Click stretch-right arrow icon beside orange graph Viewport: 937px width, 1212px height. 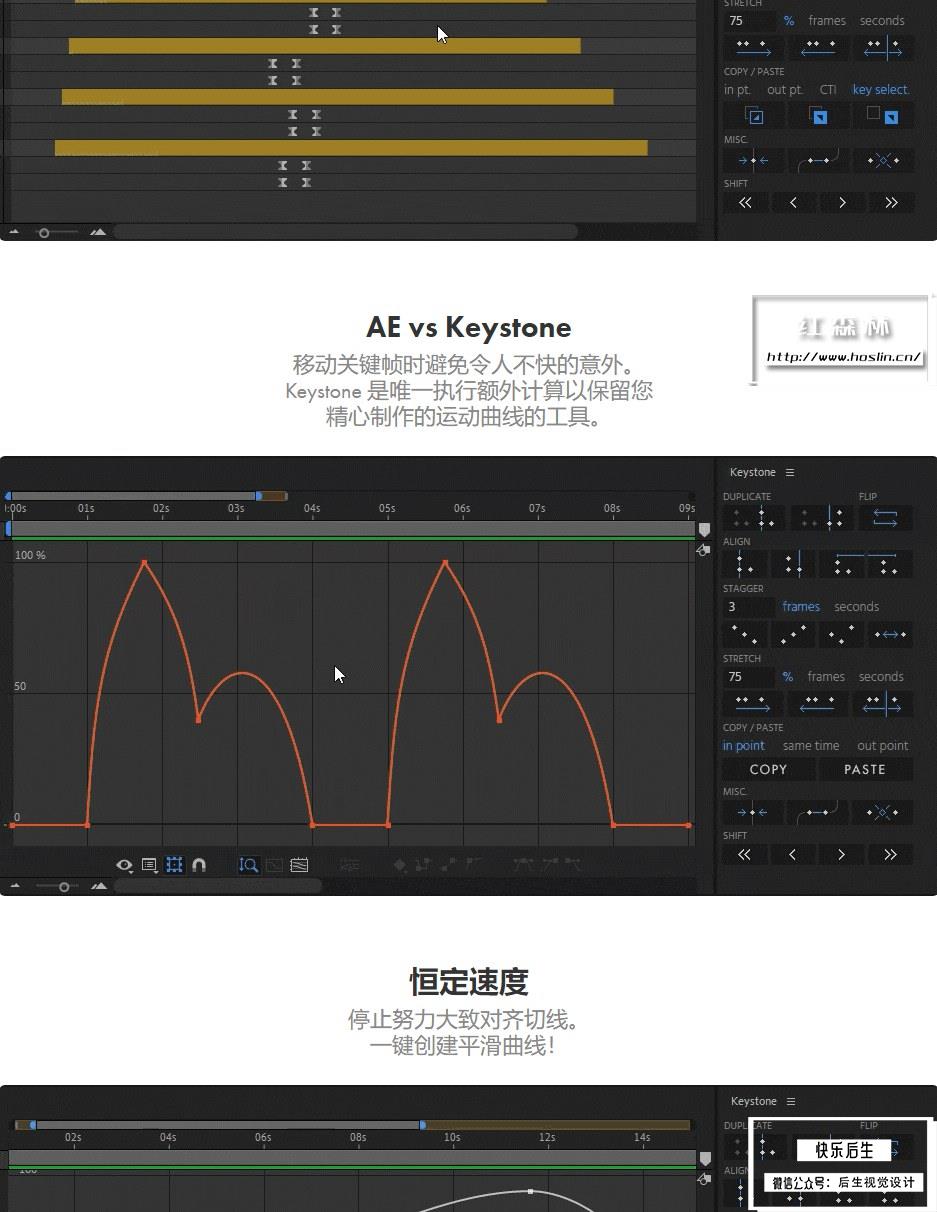pyautogui.click(x=753, y=704)
